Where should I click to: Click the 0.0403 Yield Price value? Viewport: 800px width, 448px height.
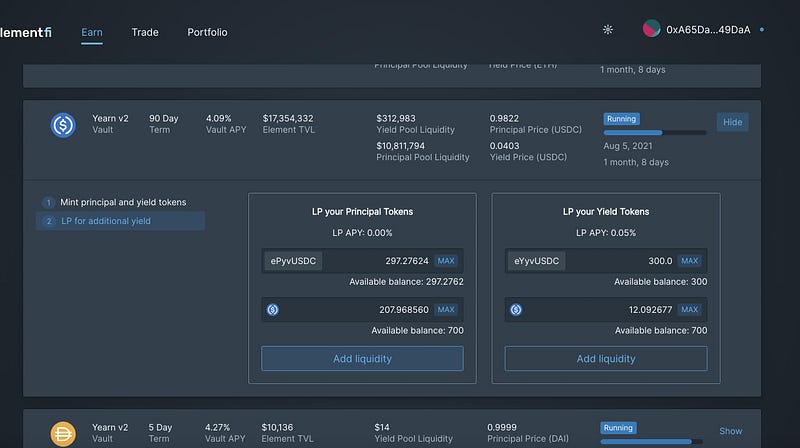pyautogui.click(x=504, y=146)
